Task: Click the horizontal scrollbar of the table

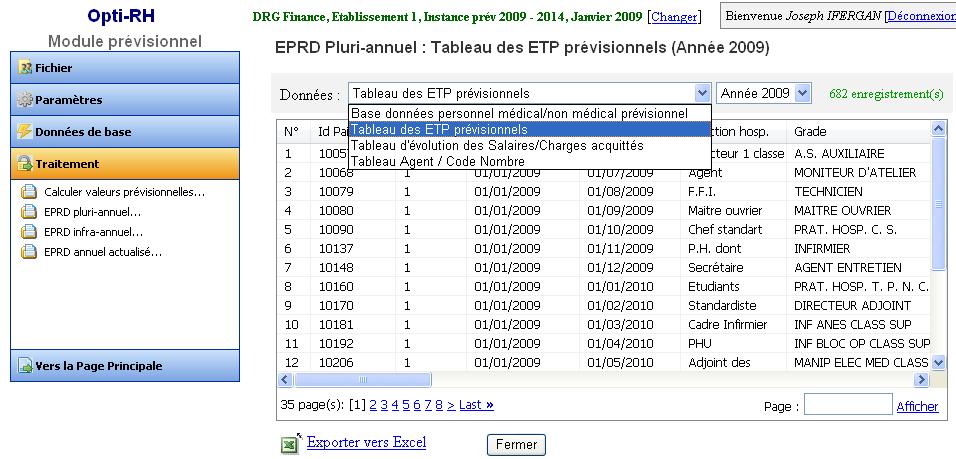Action: coord(600,380)
